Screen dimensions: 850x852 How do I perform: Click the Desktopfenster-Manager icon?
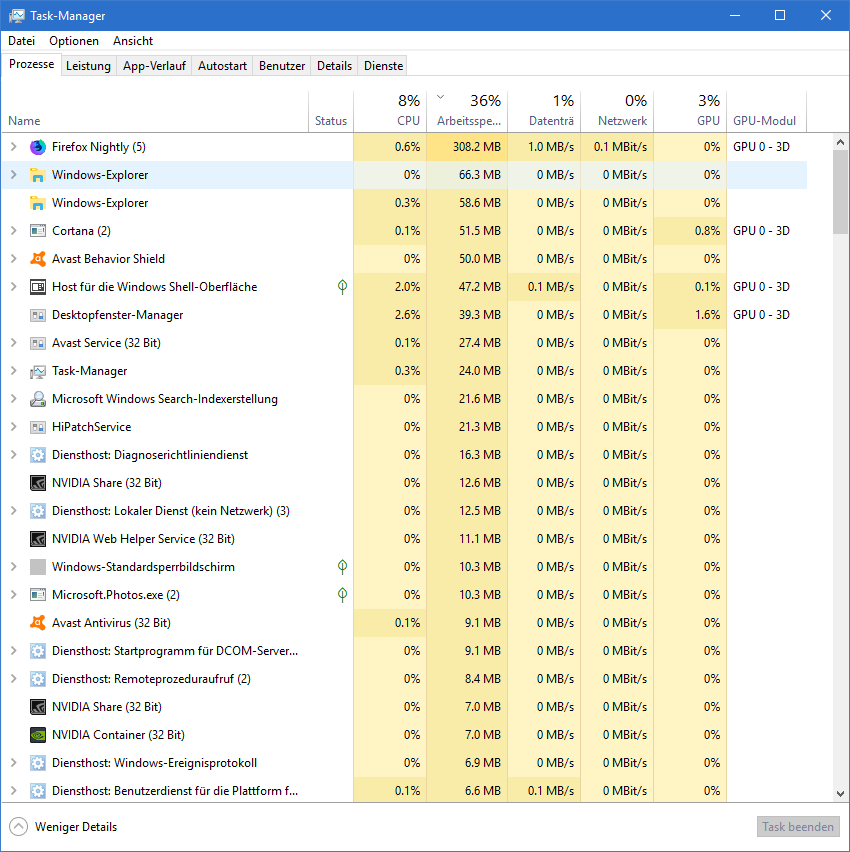coord(38,315)
